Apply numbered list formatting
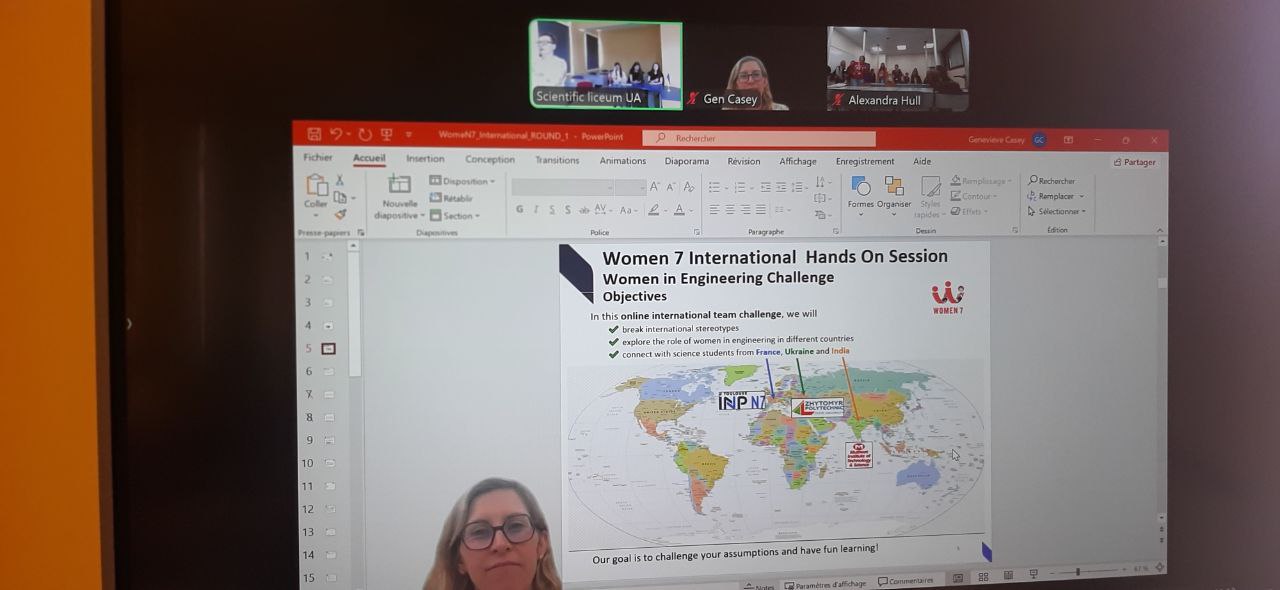Screen dimensions: 1280x590 (741, 187)
